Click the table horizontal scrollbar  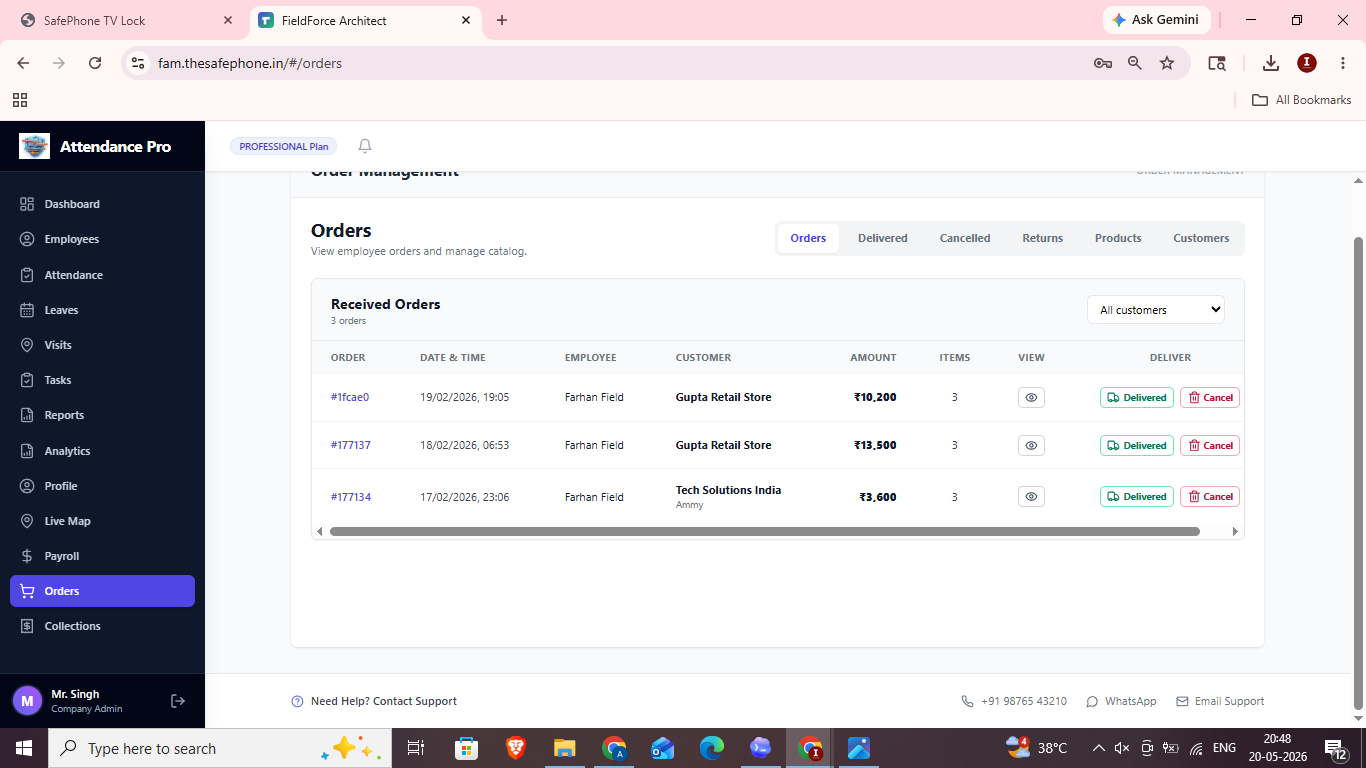[x=764, y=531]
